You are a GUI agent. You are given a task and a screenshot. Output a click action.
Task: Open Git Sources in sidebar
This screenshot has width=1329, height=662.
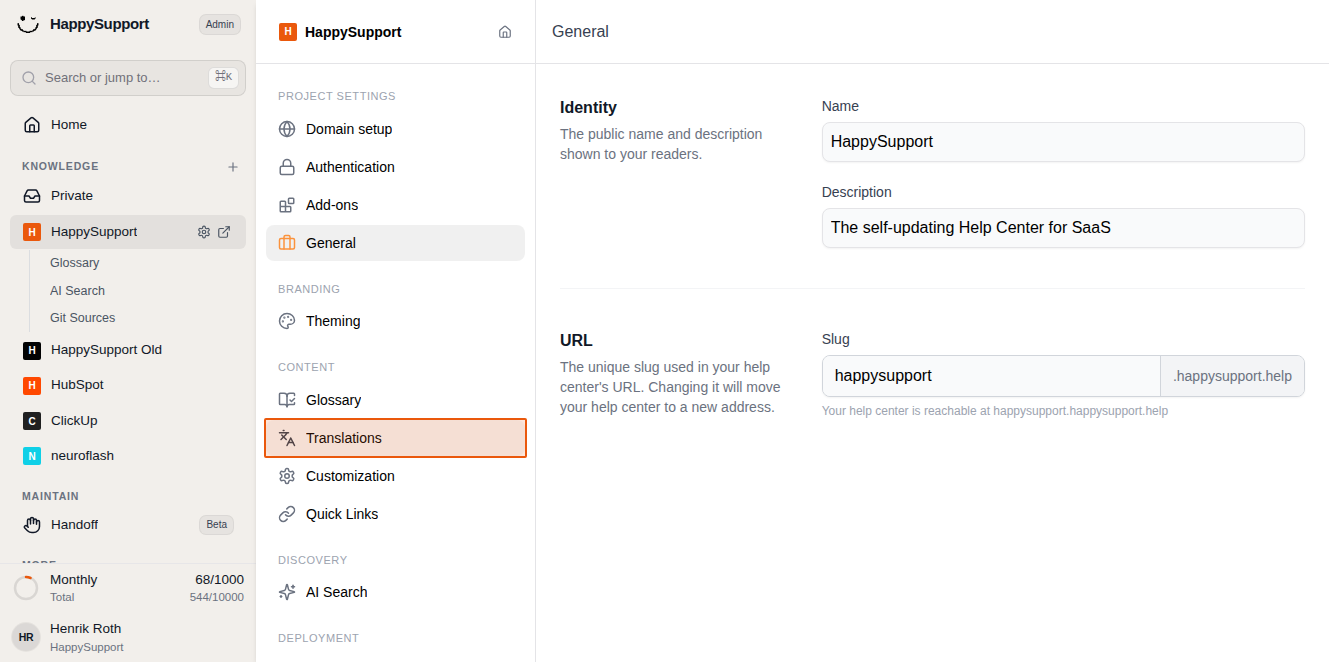point(82,318)
